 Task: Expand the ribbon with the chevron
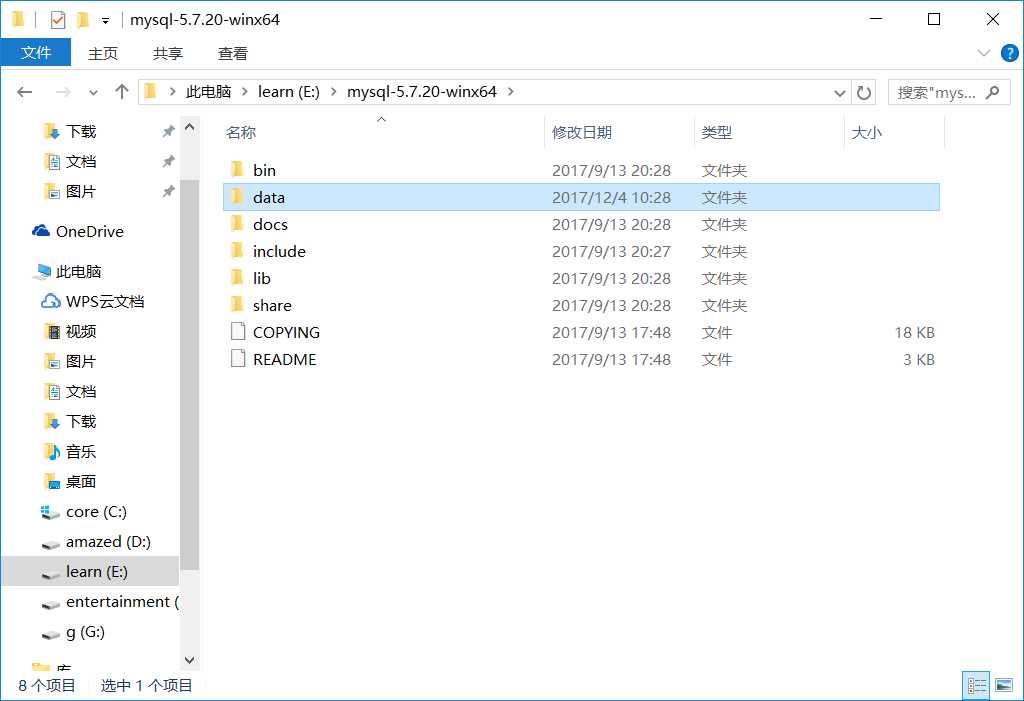[x=984, y=53]
